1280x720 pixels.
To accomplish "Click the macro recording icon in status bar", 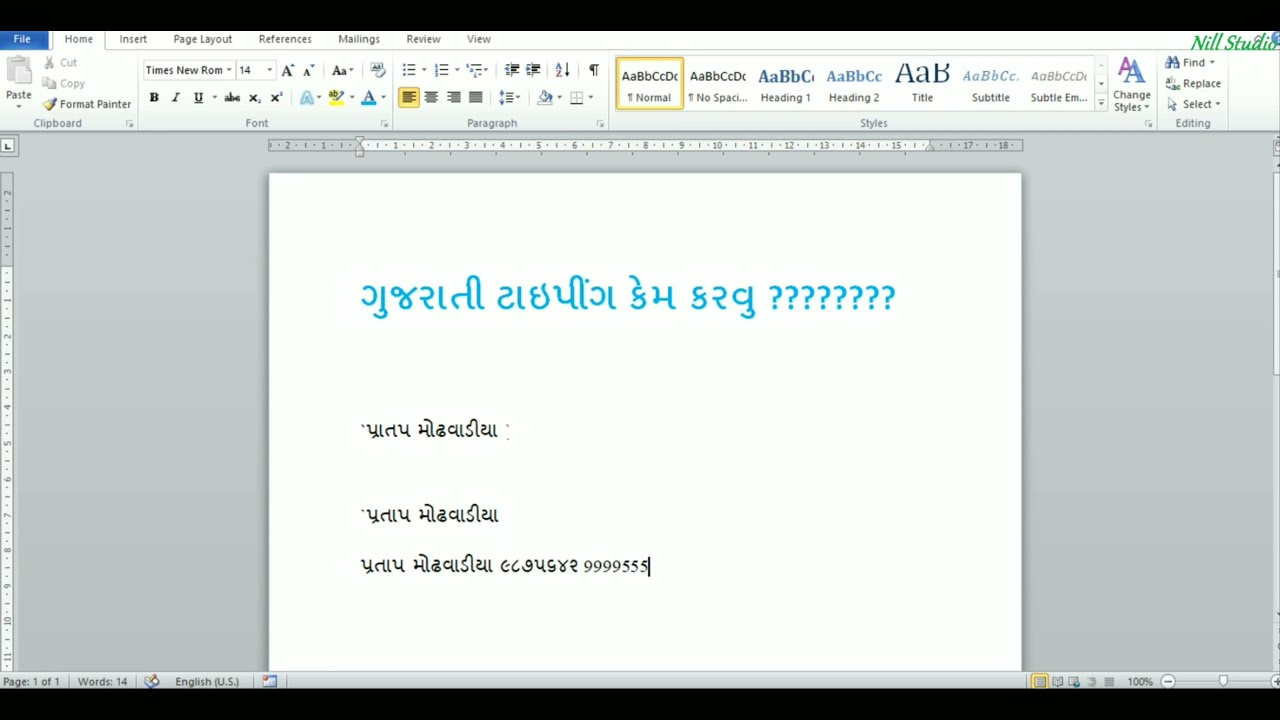I will 269,681.
